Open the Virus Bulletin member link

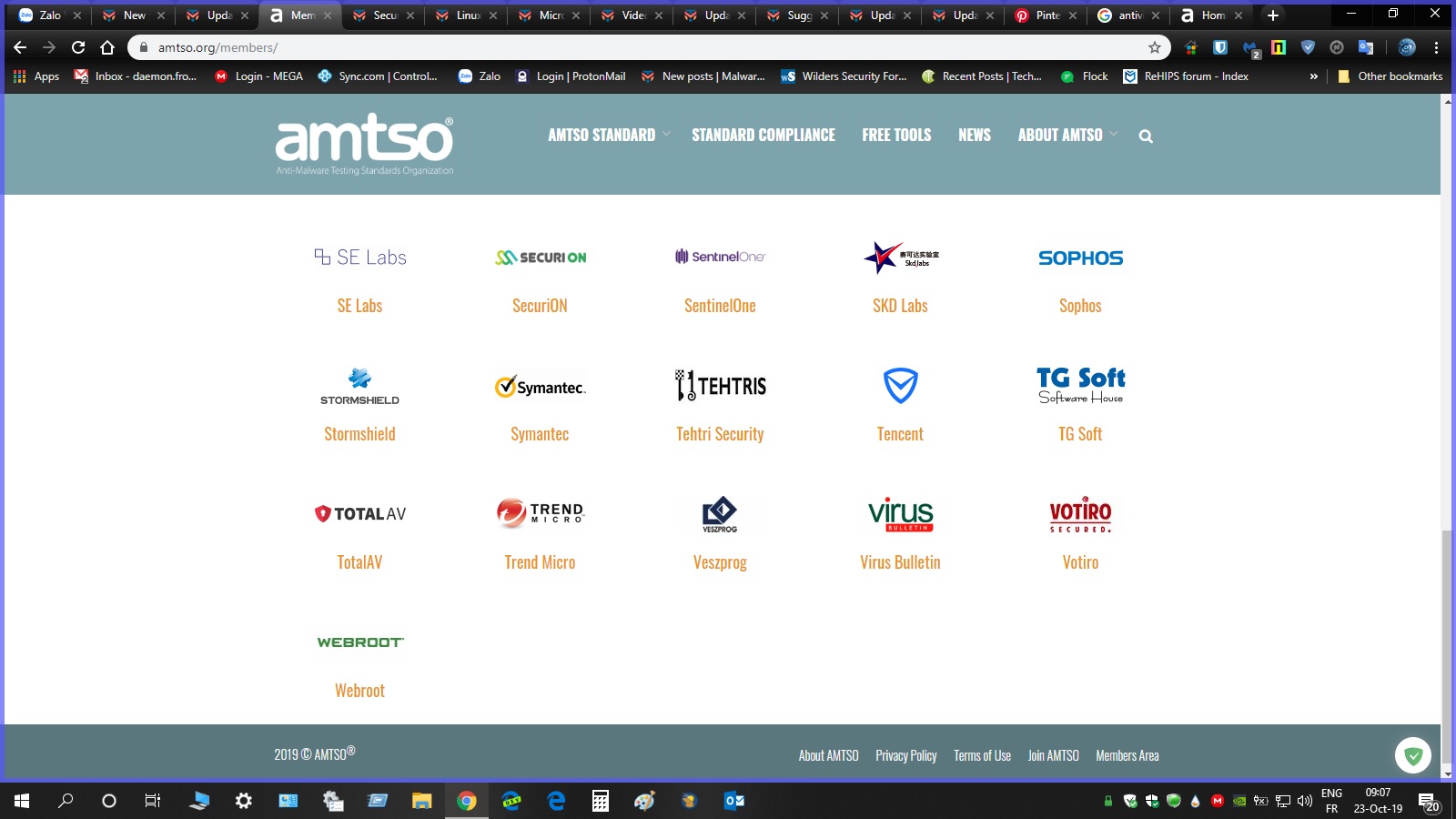tap(901, 562)
